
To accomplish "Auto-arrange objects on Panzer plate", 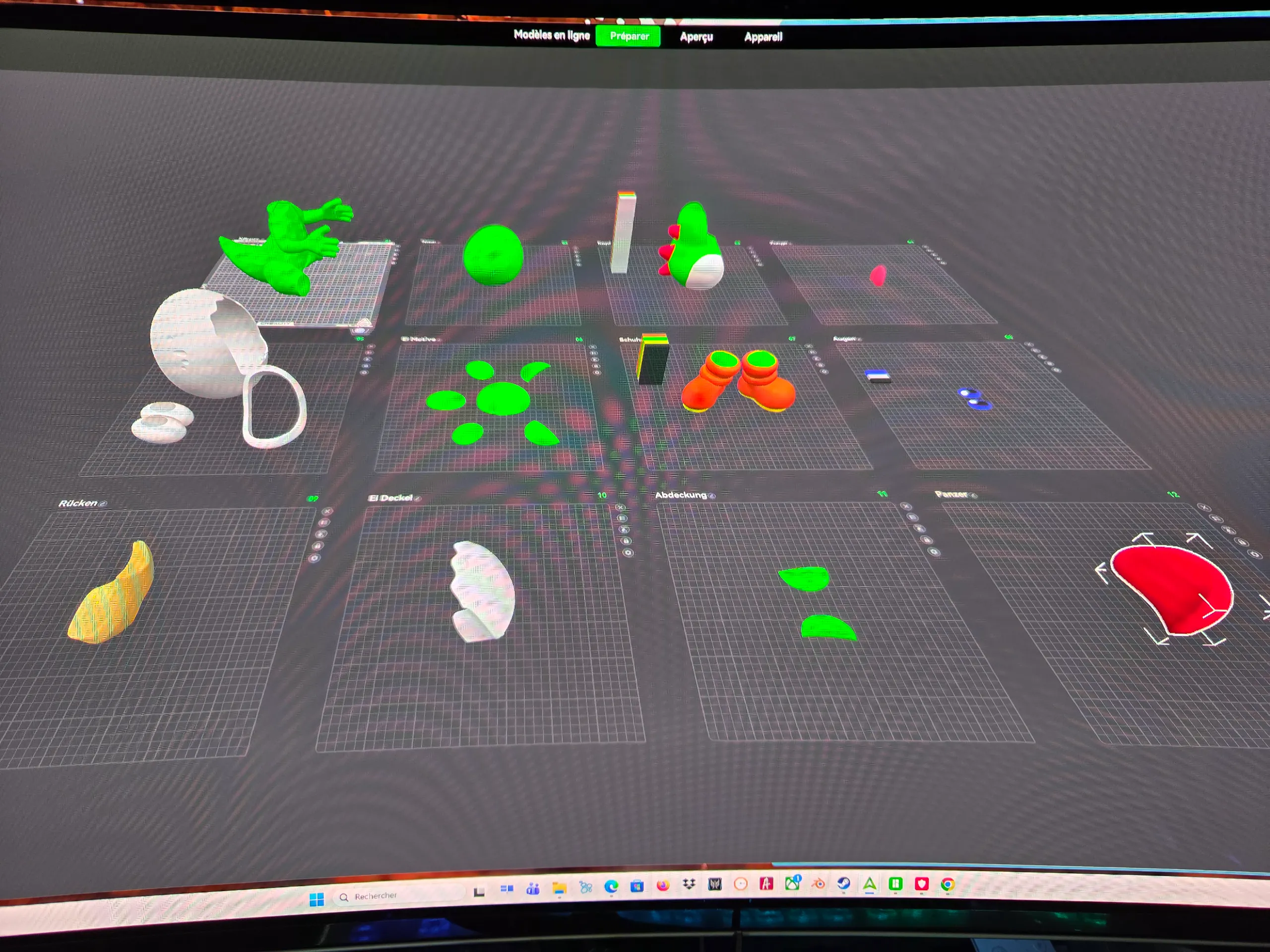I will 1229,530.
